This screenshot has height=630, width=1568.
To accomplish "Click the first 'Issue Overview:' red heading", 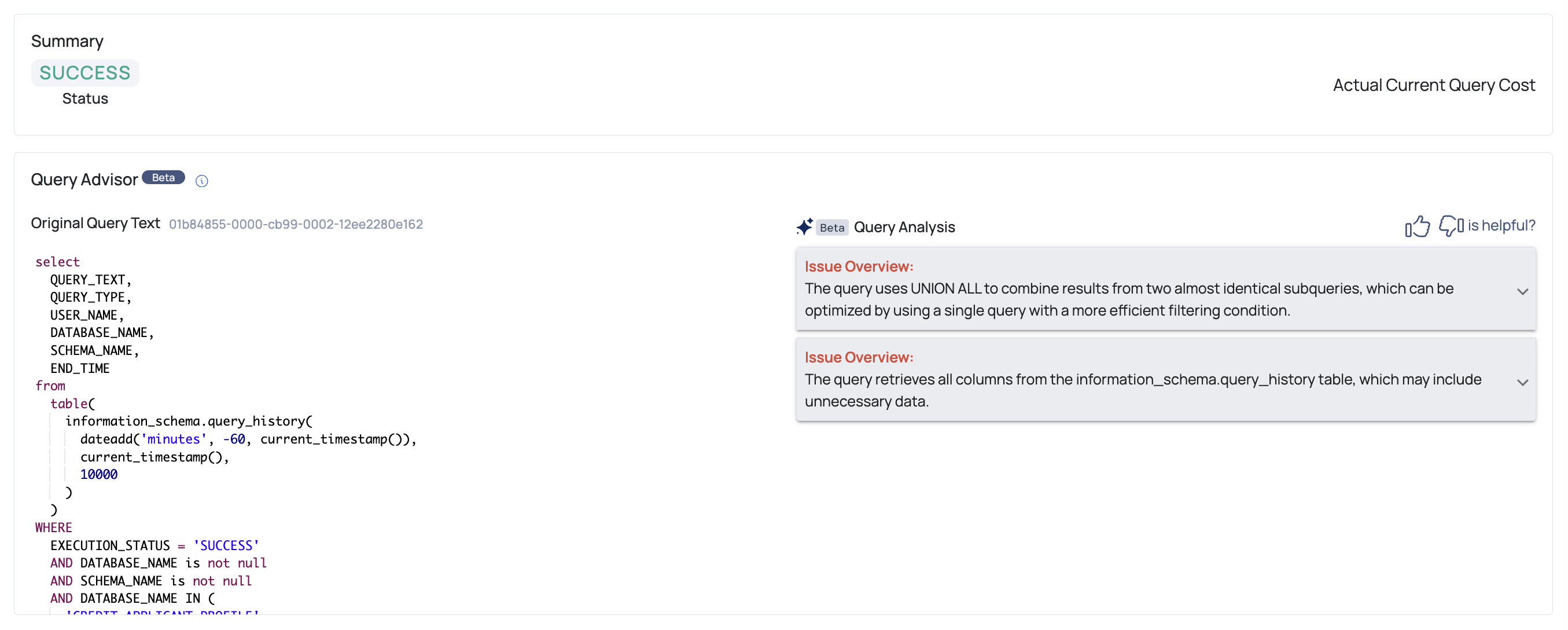I will (859, 266).
